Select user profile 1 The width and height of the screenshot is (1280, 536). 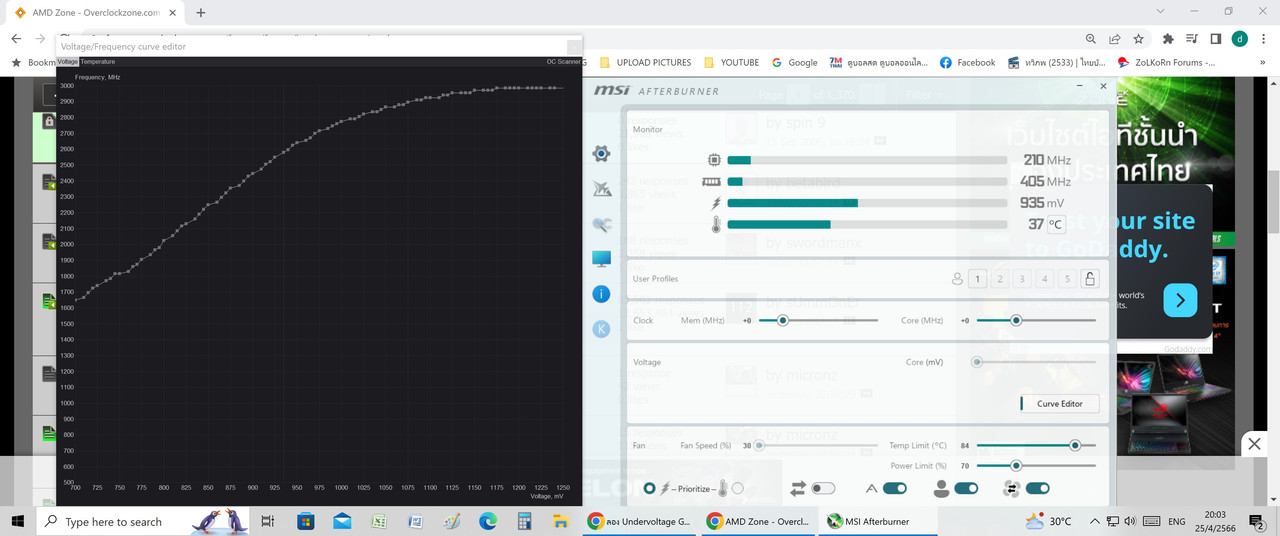(977, 279)
